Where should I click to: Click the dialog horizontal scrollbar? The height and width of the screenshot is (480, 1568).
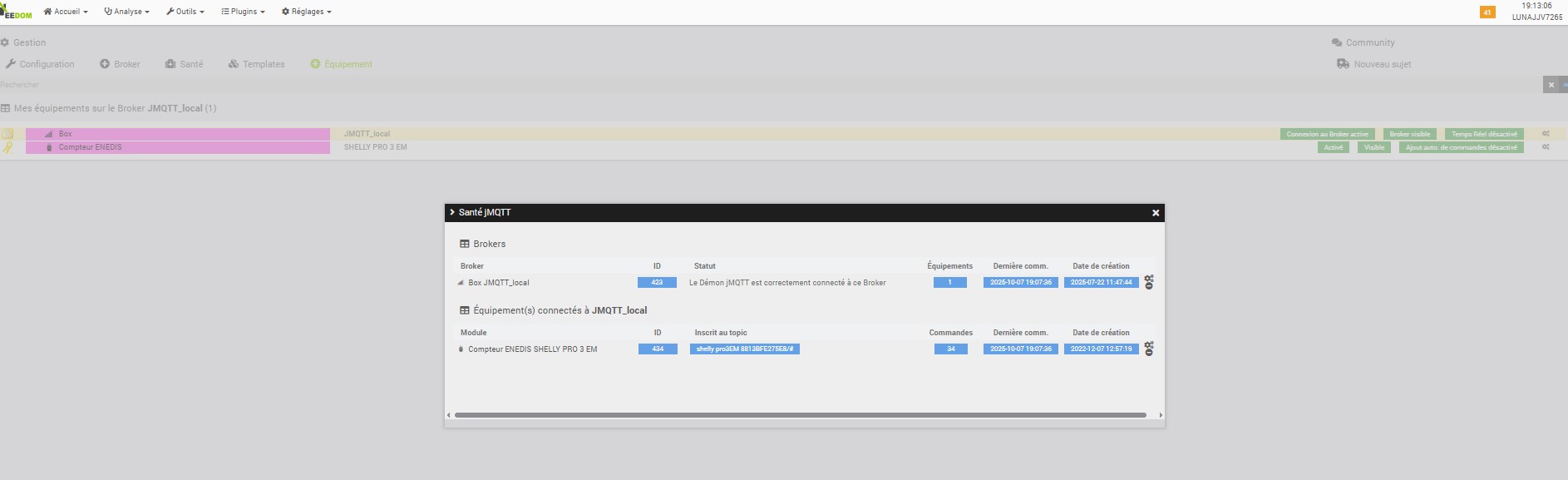click(801, 415)
